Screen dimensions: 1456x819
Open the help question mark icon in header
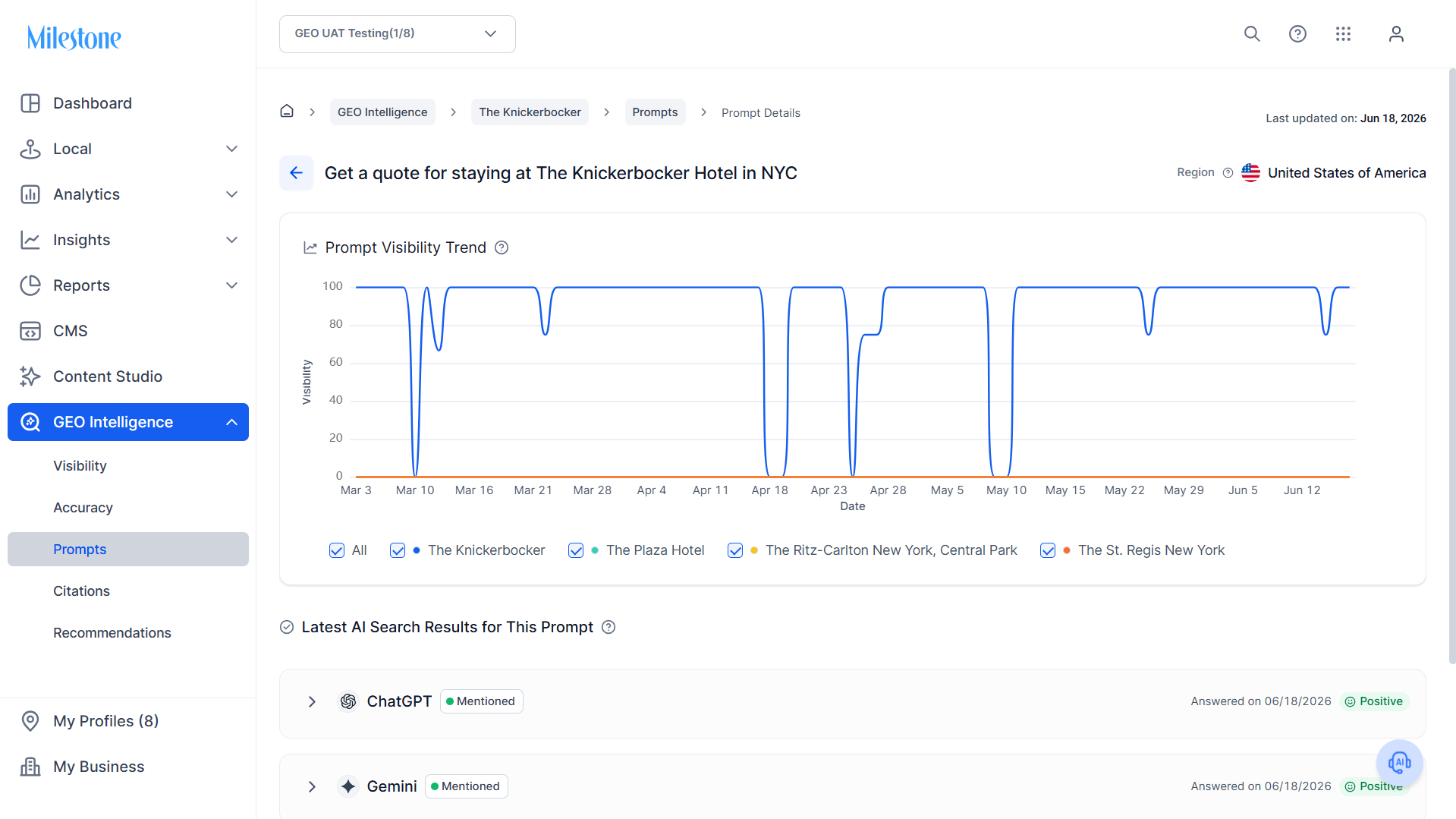1297,33
